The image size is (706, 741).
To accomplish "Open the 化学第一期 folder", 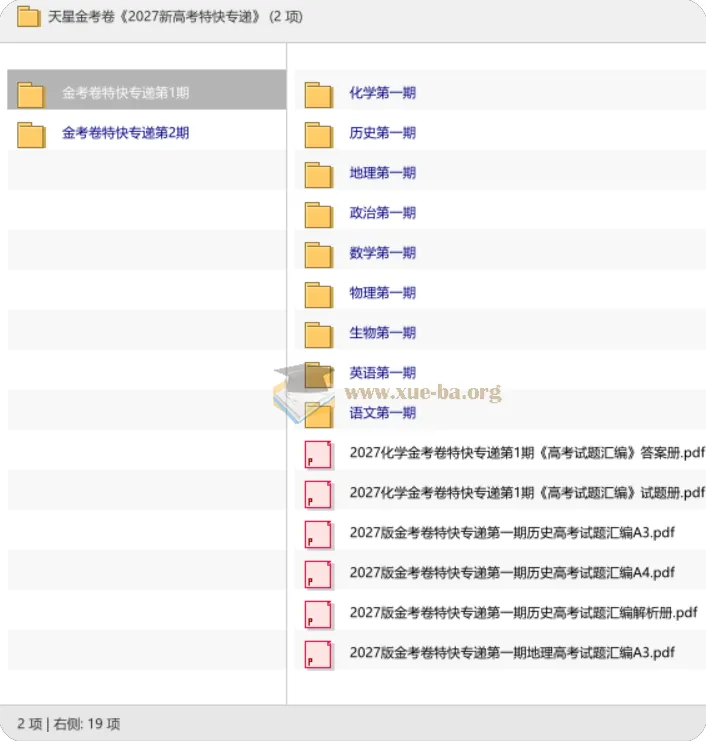I will pyautogui.click(x=382, y=93).
